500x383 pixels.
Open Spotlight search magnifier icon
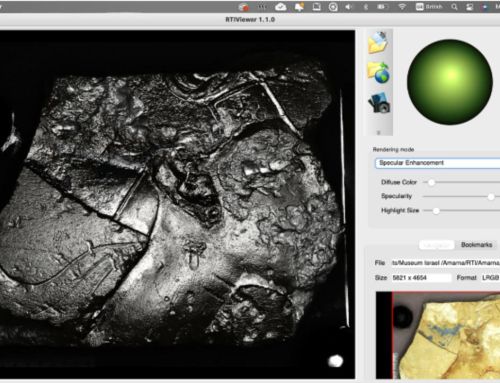[x=454, y=7]
